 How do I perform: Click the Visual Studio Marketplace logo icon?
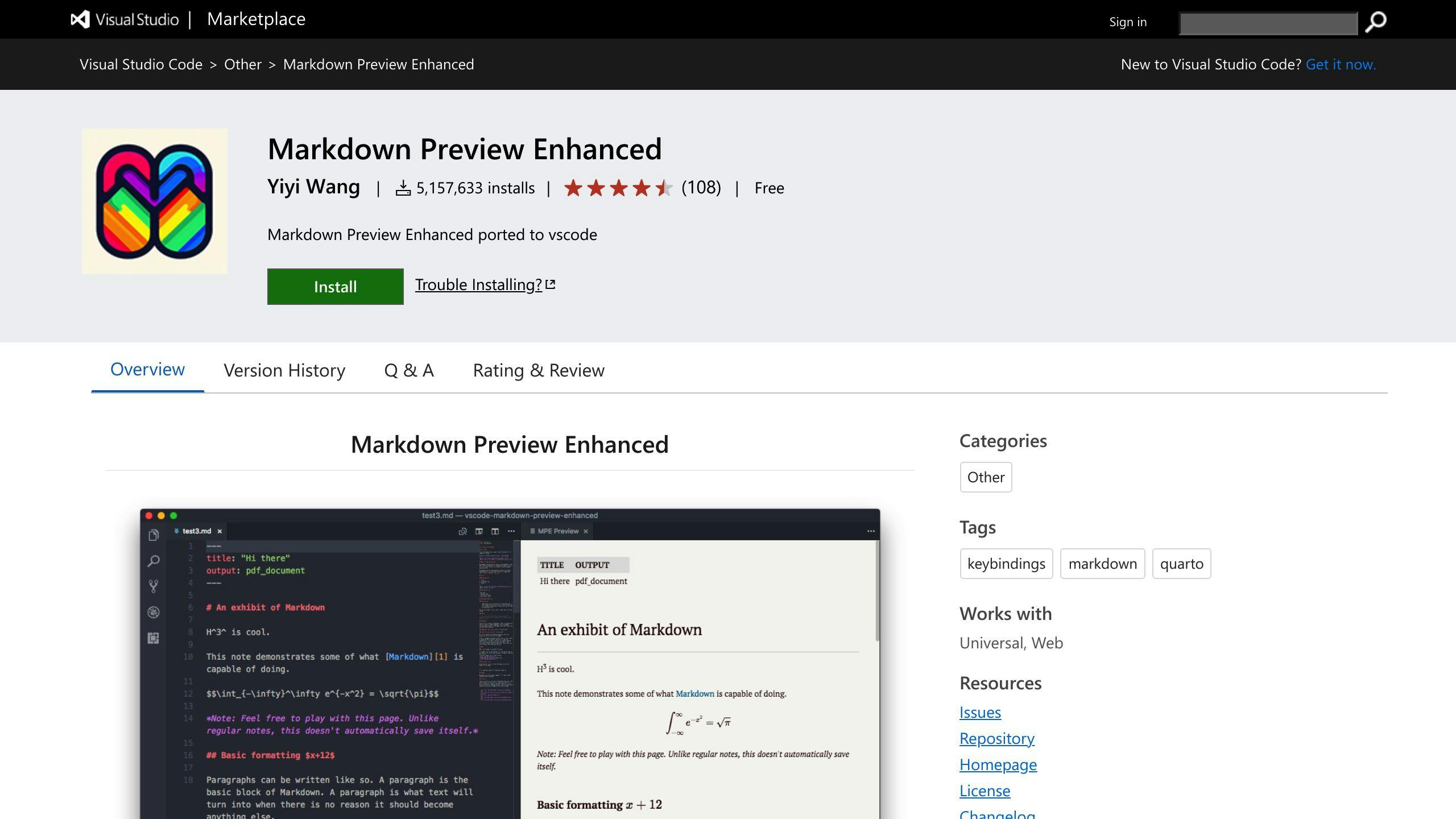[80, 18]
